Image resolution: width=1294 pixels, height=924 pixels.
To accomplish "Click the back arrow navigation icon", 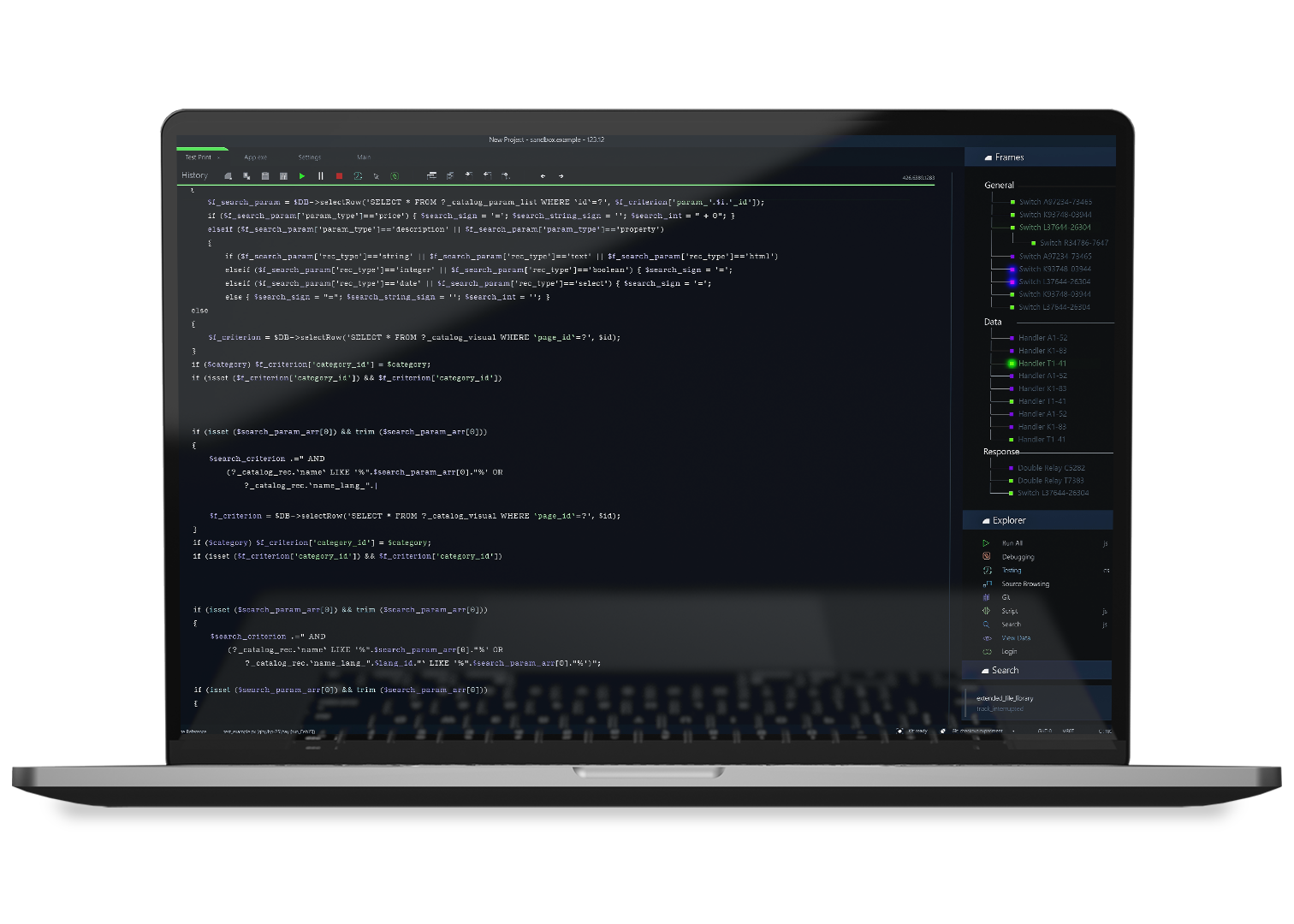I will (x=543, y=176).
